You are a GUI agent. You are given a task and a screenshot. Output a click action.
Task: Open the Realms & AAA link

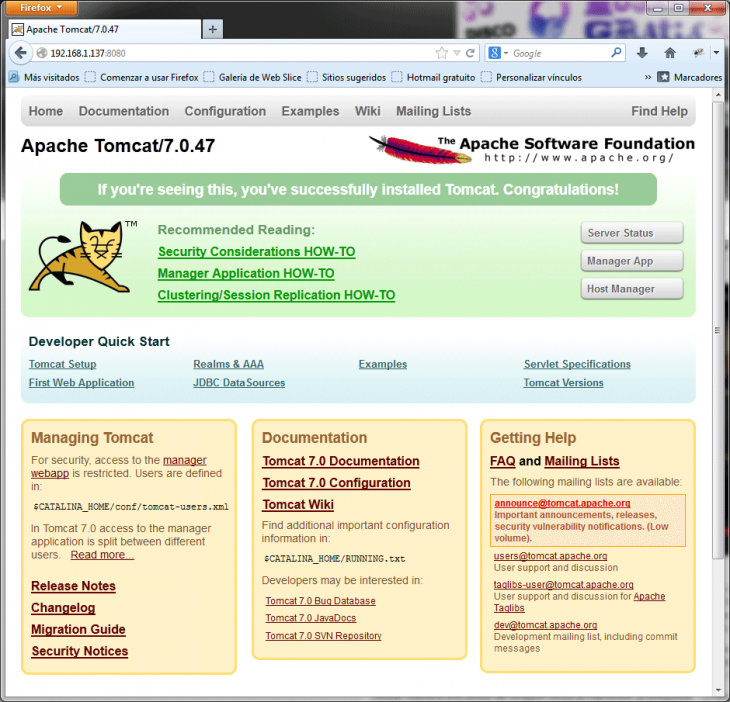[229, 364]
